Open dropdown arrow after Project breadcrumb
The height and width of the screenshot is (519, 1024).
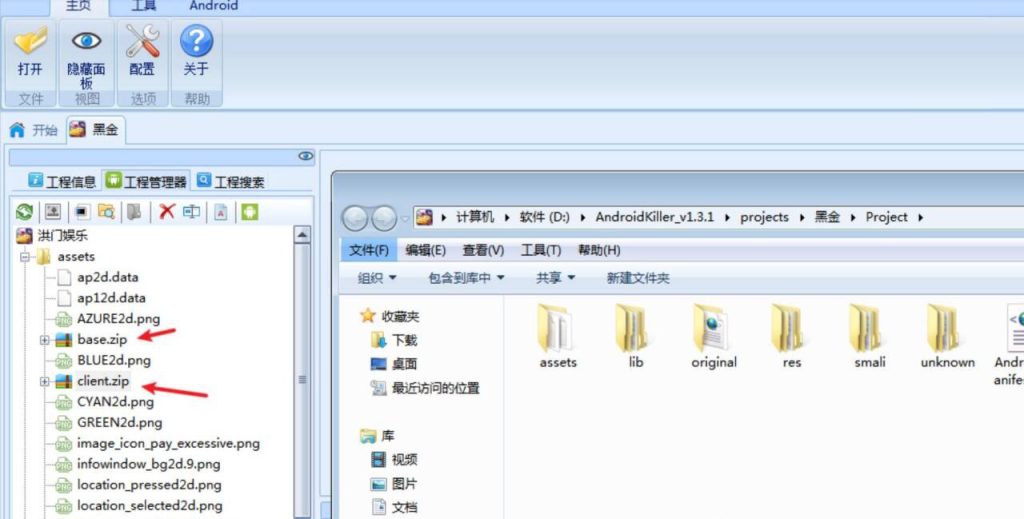[920, 217]
